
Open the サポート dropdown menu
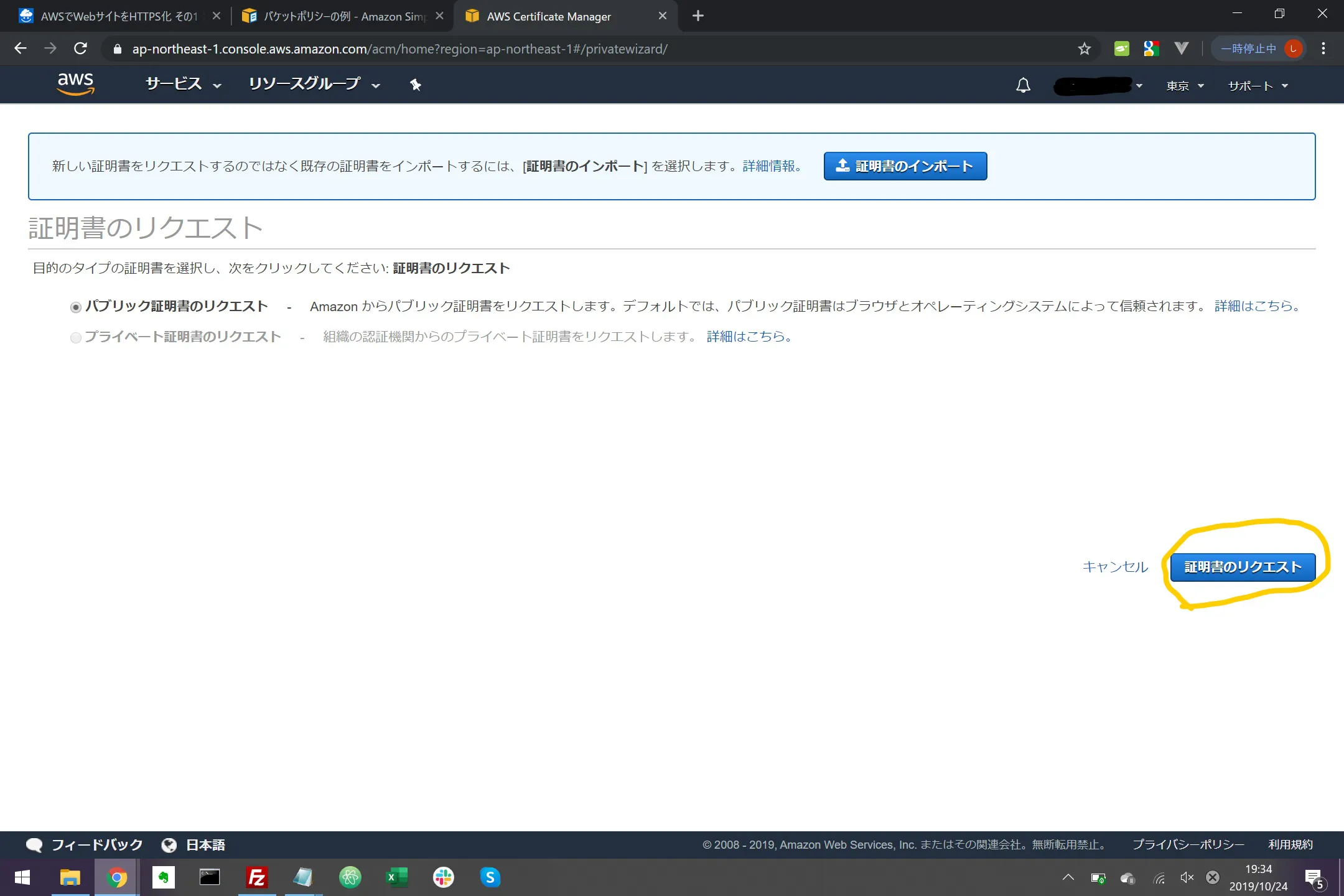[1258, 86]
